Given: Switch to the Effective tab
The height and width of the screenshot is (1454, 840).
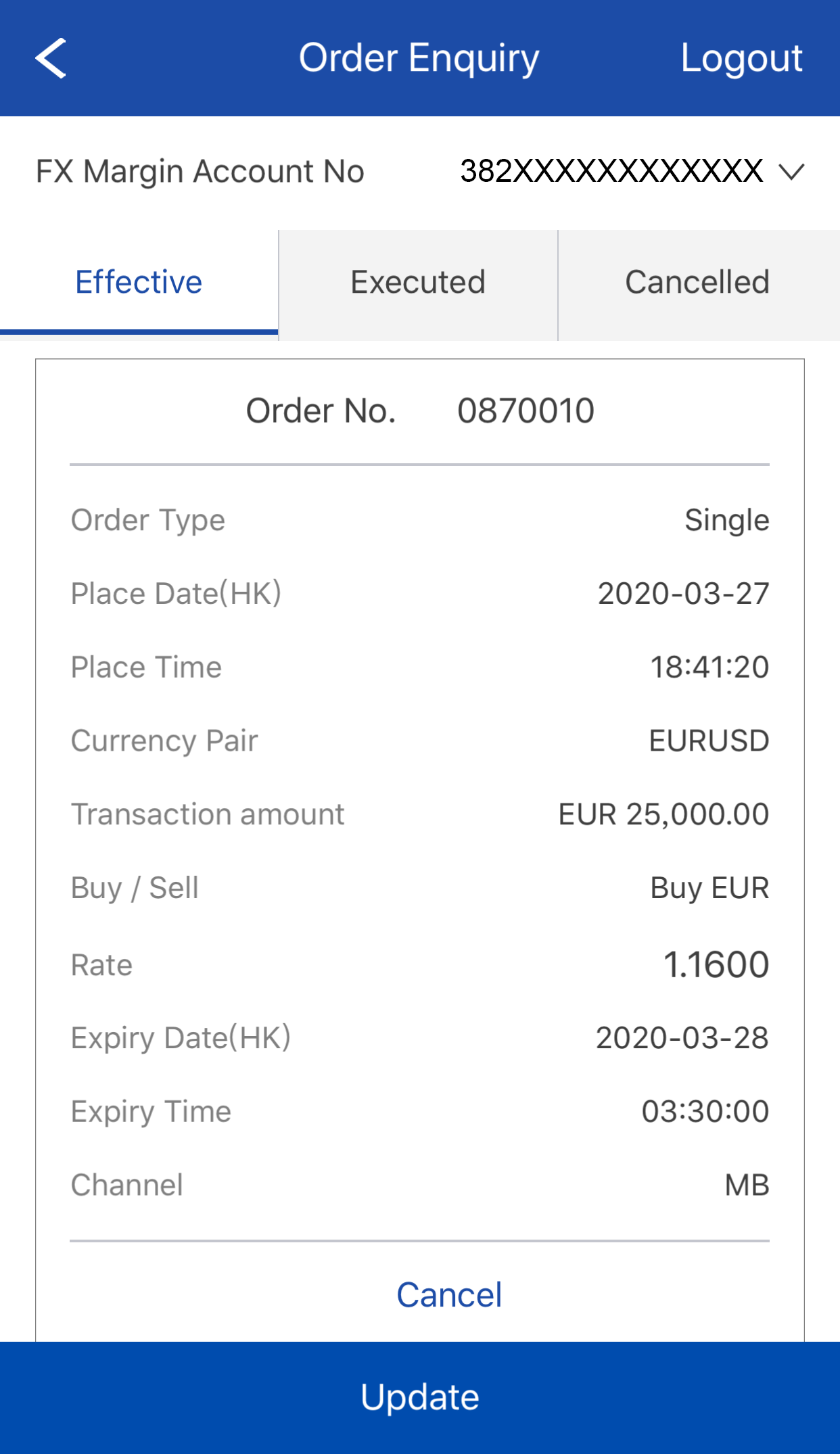Looking at the screenshot, I should click(x=139, y=283).
